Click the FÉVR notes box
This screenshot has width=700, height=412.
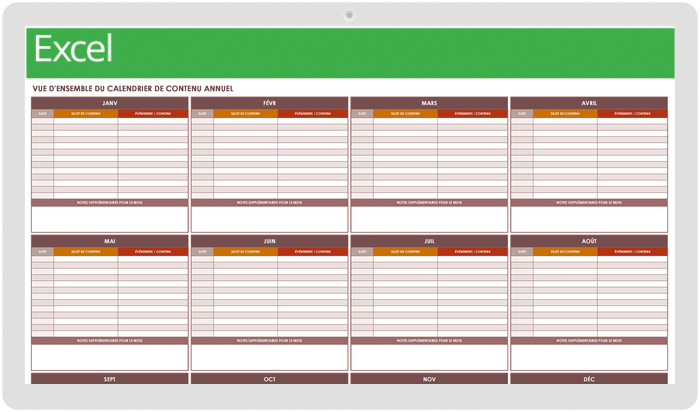(x=270, y=219)
